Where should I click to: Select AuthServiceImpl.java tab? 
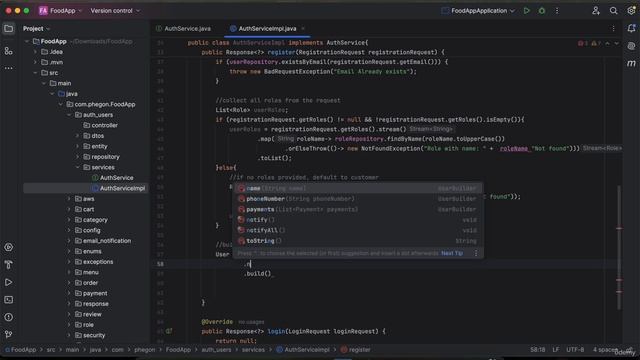tap(267, 29)
